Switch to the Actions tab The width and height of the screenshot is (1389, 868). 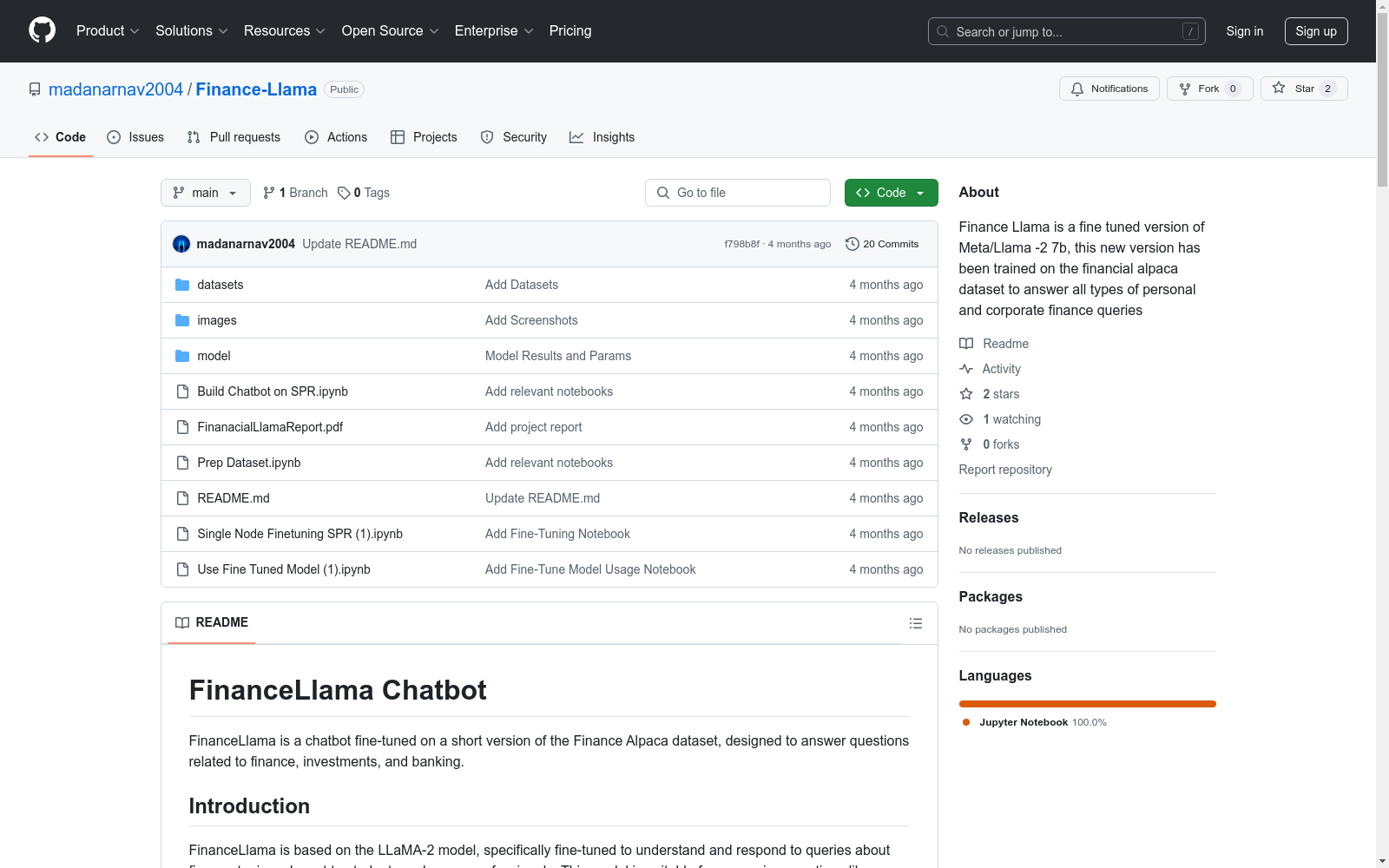coord(336,137)
